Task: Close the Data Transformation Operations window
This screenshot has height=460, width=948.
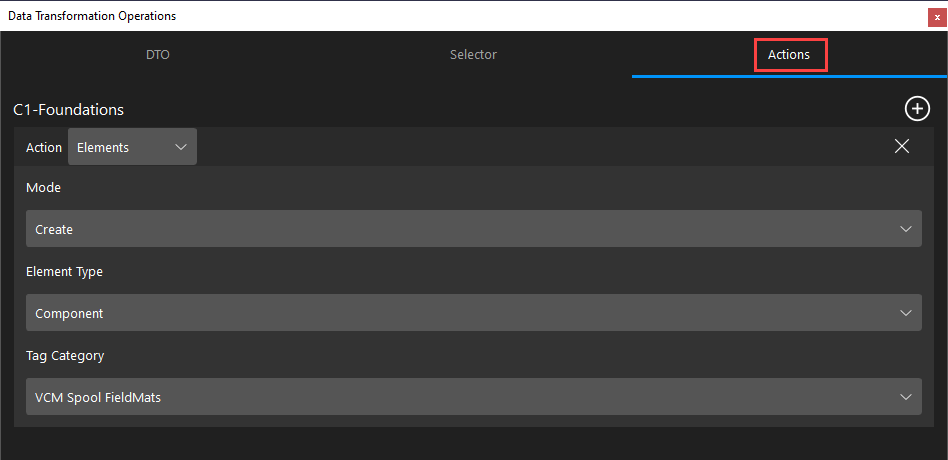Action: pyautogui.click(x=937, y=18)
